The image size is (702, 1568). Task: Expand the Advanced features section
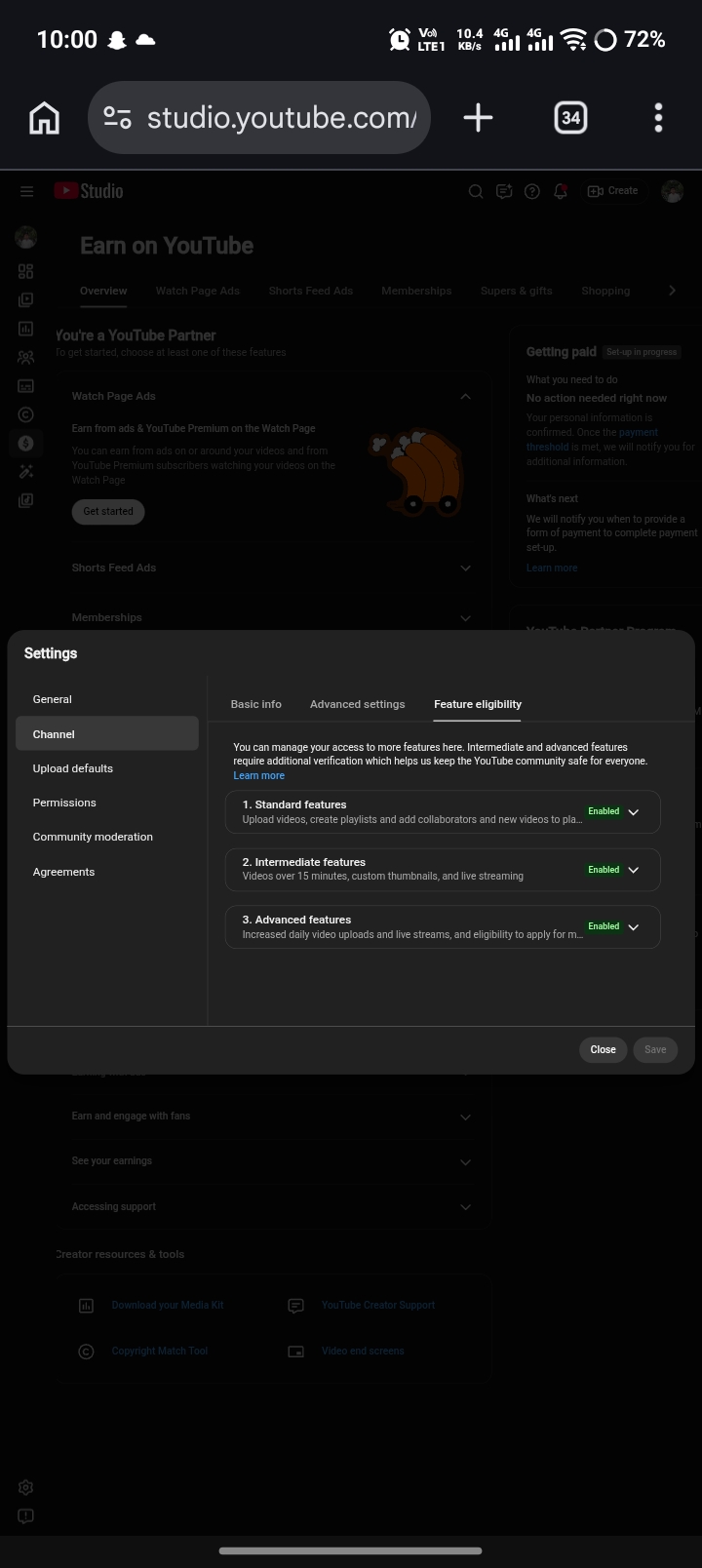(443, 926)
